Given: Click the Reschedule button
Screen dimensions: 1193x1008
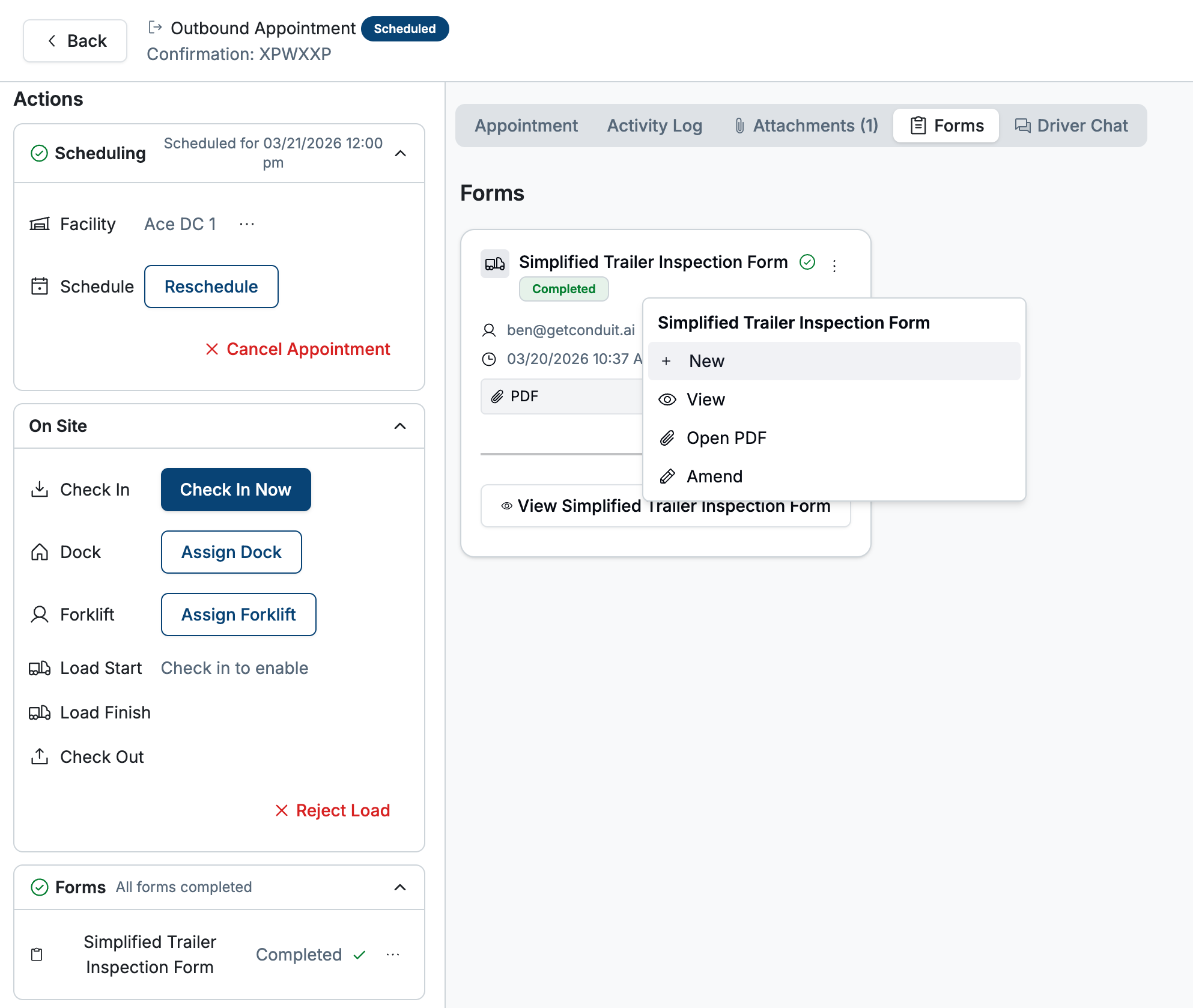Looking at the screenshot, I should 211,287.
